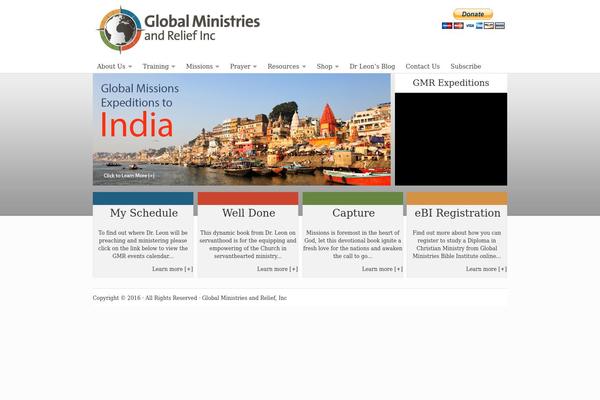
Task: Click Learn more under Well Done
Action: click(x=277, y=269)
